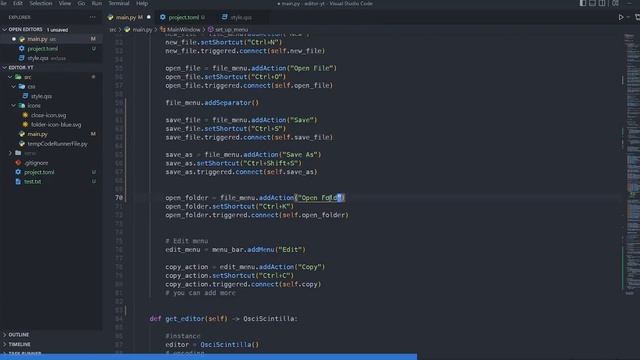Toggle the secondary side bar layout icon
Image resolution: width=640 pixels, height=360 pixels.
point(602,3)
